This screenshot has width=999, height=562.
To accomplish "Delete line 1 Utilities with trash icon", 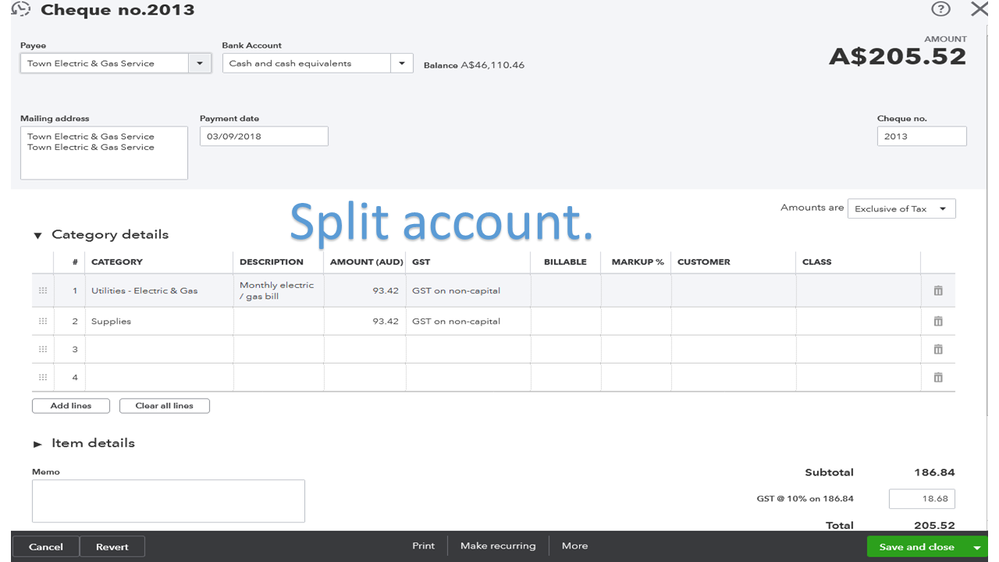I will [938, 291].
